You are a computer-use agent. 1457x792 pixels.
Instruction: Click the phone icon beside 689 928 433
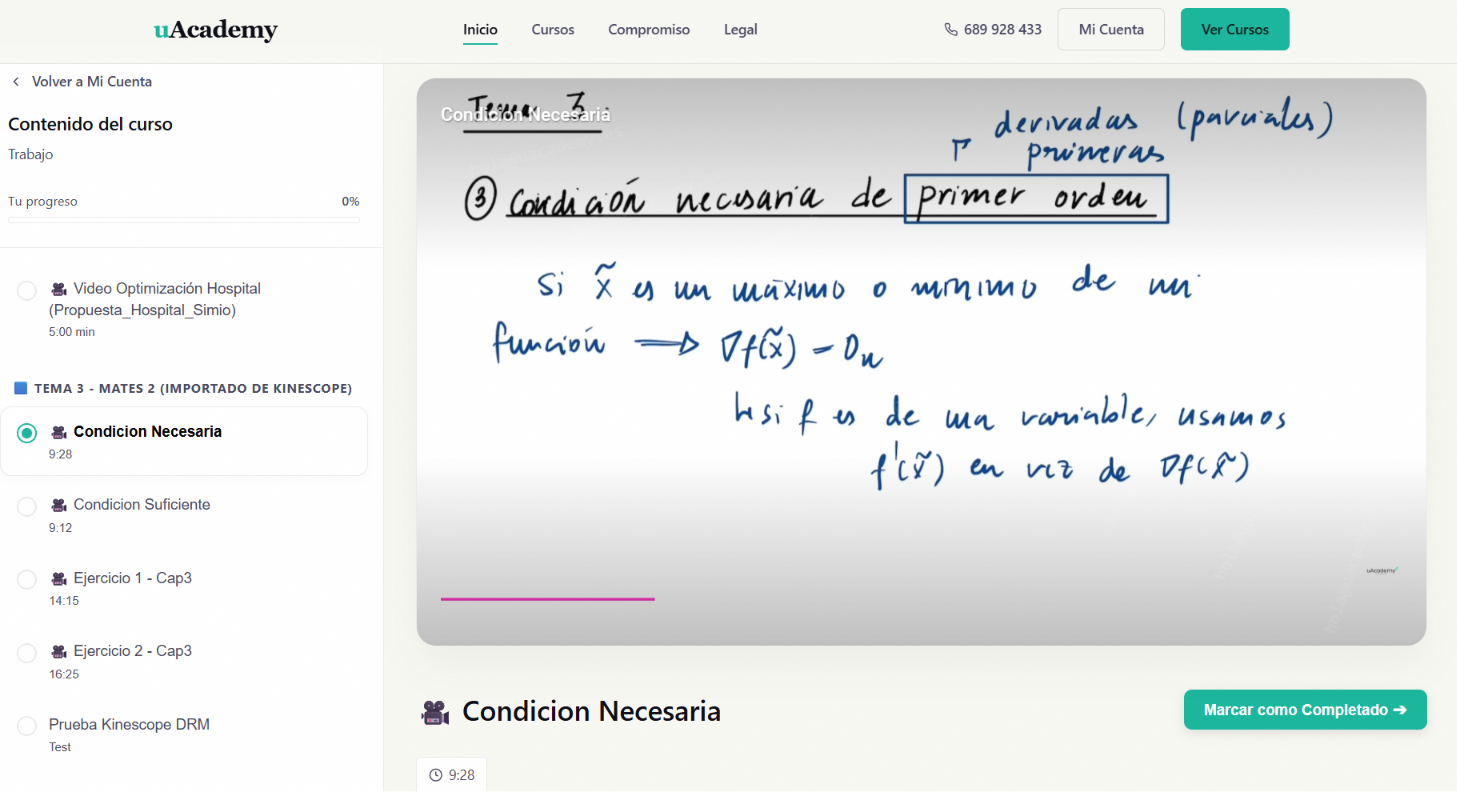pos(951,30)
